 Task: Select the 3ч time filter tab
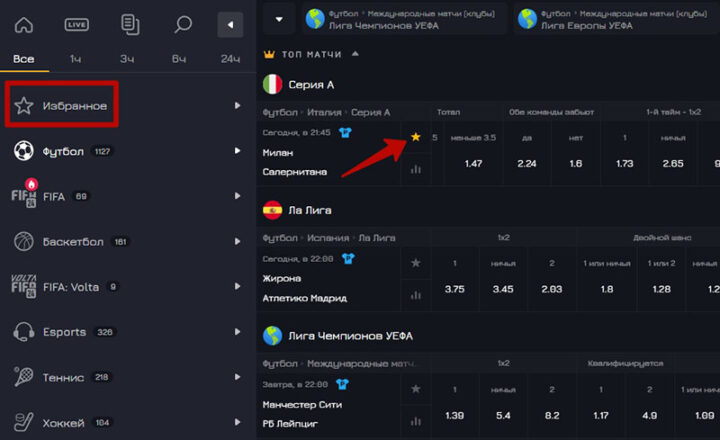[x=127, y=59]
